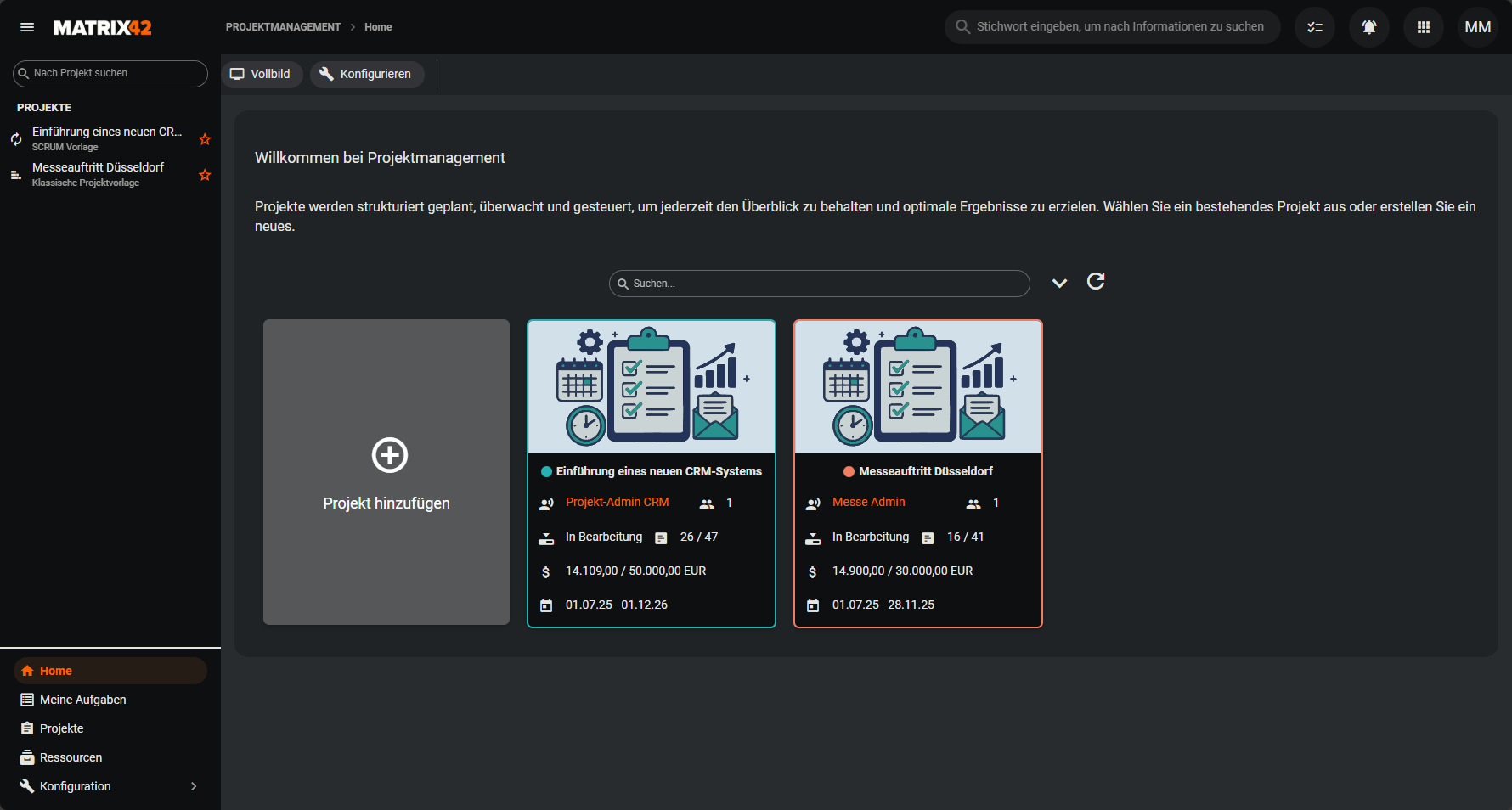
Task: Toggle Vollbild fullscreen mode
Action: [262, 74]
